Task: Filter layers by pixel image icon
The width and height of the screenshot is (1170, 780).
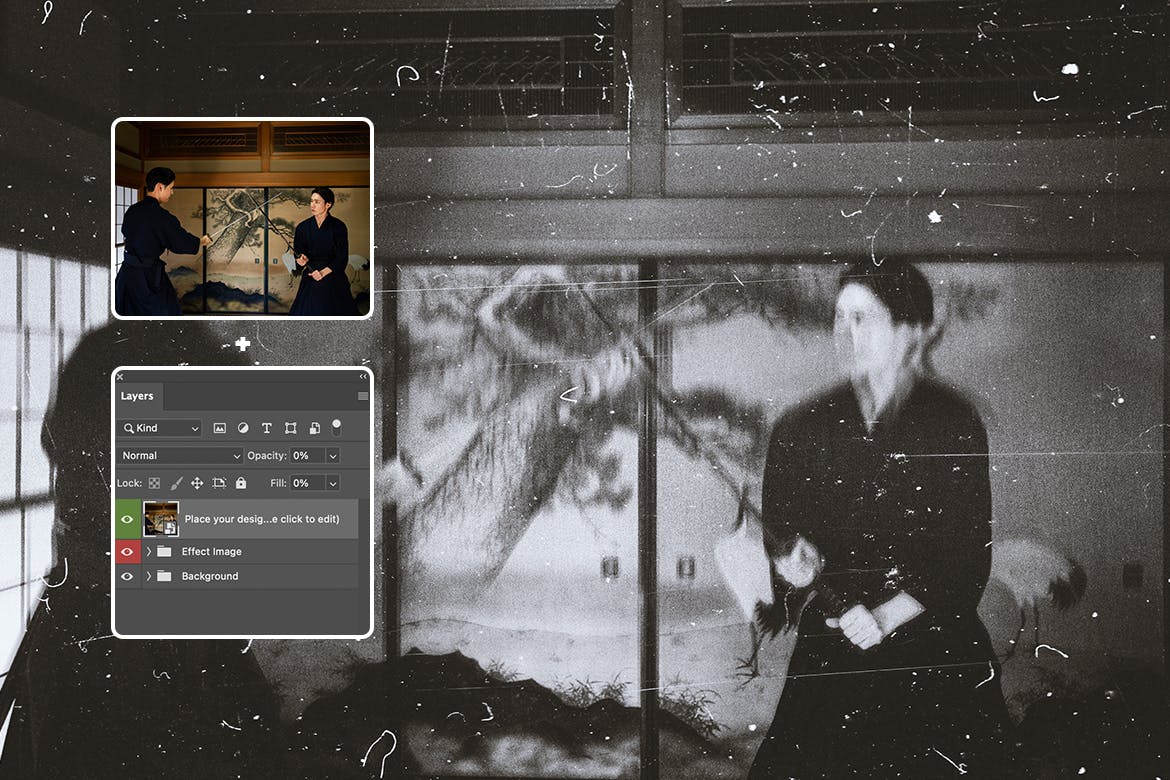Action: (x=220, y=428)
